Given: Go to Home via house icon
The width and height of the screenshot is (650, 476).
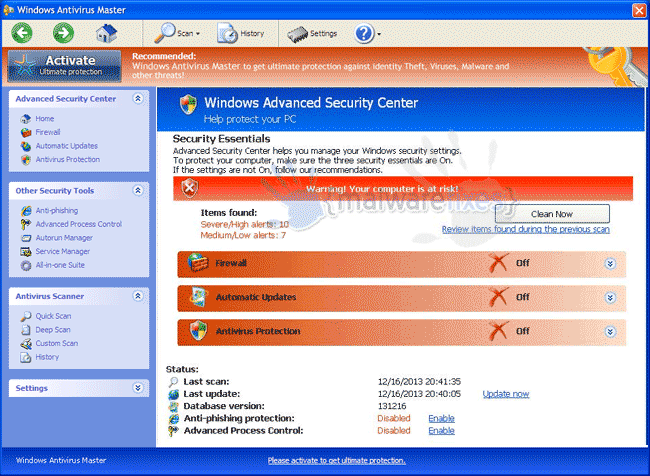Looking at the screenshot, I should pos(107,33).
